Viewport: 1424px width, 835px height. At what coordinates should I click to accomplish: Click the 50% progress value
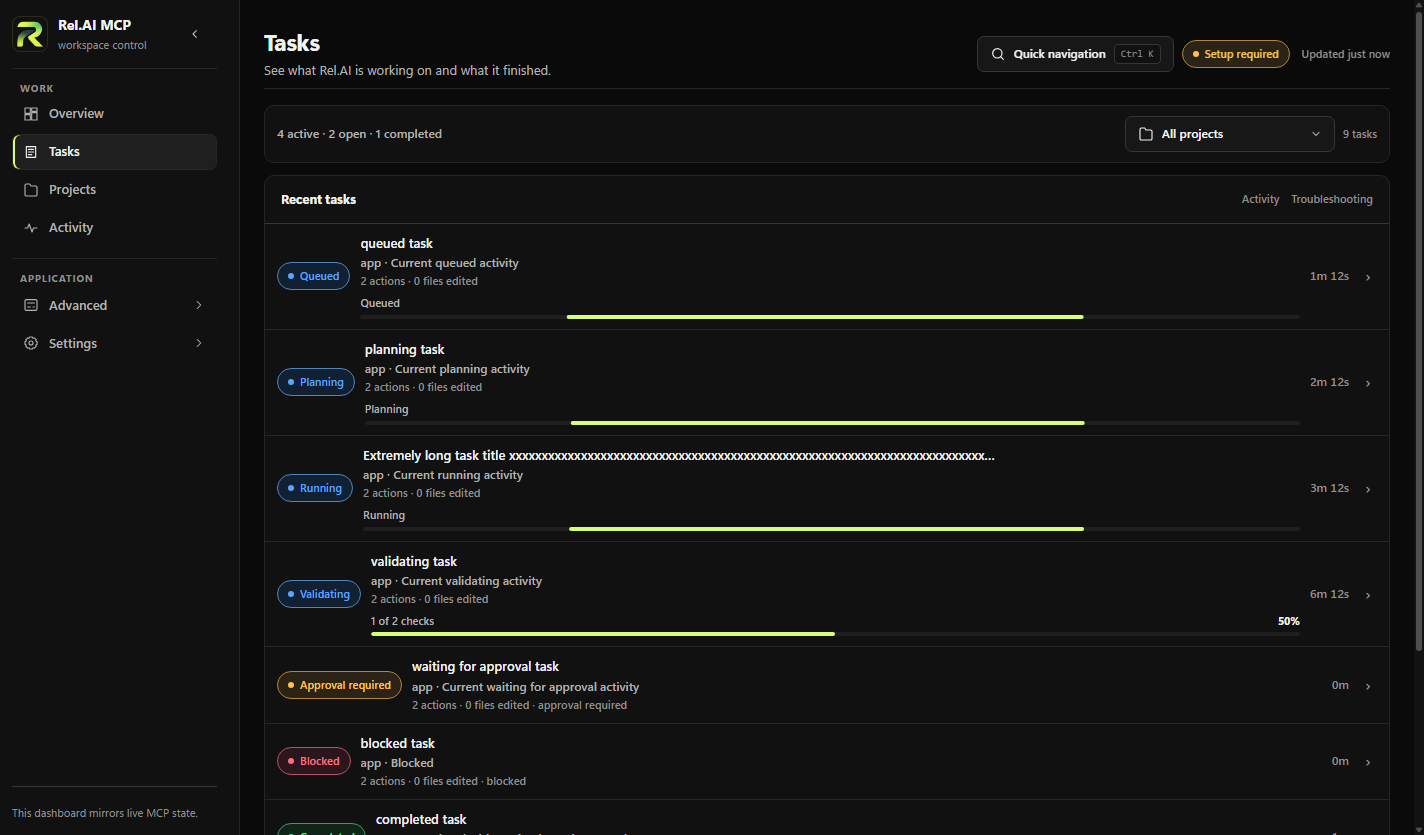(x=1288, y=622)
